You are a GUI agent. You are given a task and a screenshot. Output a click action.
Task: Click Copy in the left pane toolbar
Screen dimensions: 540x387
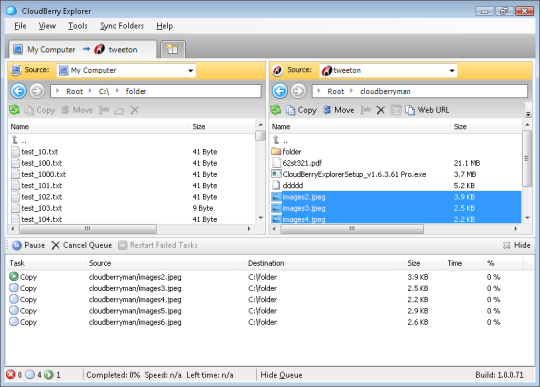tap(40, 110)
